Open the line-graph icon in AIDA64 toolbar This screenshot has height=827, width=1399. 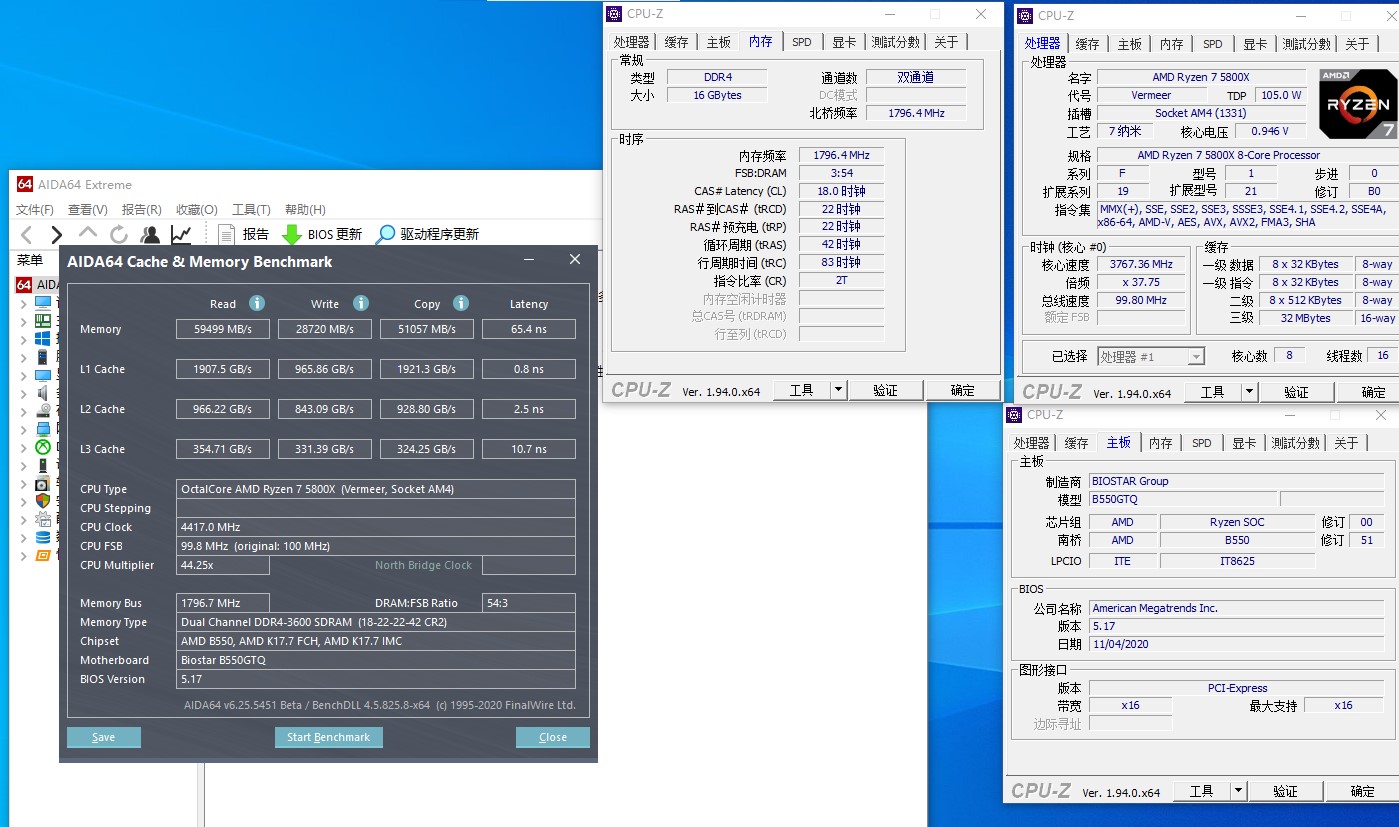pos(181,234)
